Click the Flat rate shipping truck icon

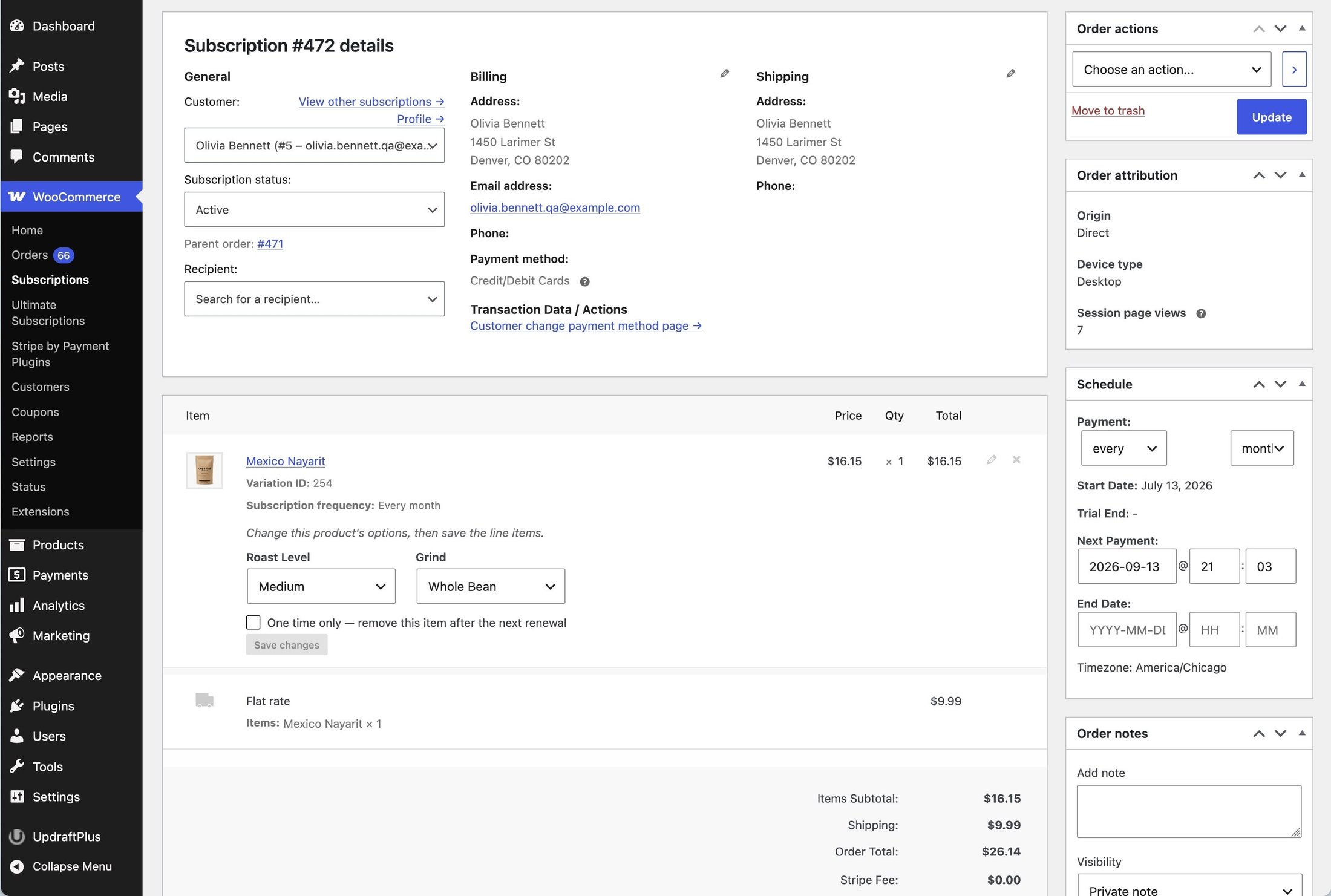point(204,700)
